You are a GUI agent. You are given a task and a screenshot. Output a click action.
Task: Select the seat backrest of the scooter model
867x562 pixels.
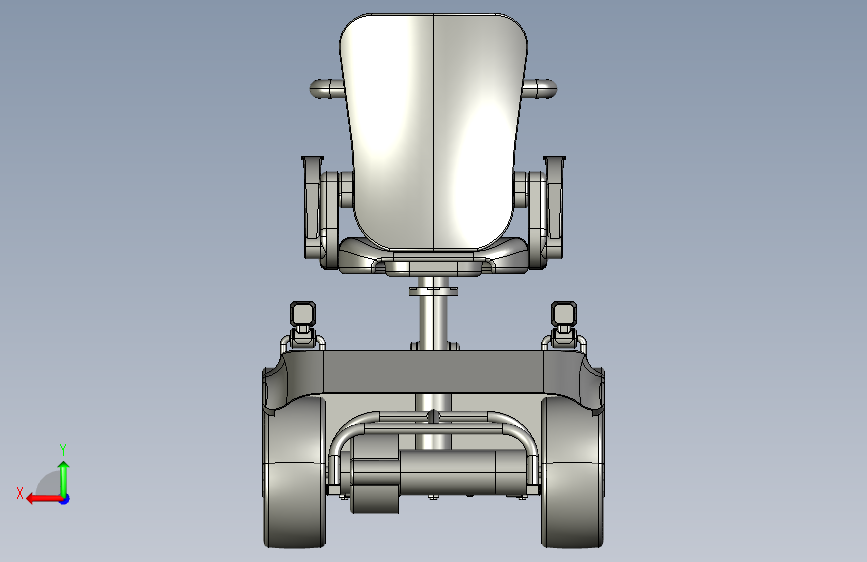(434, 132)
